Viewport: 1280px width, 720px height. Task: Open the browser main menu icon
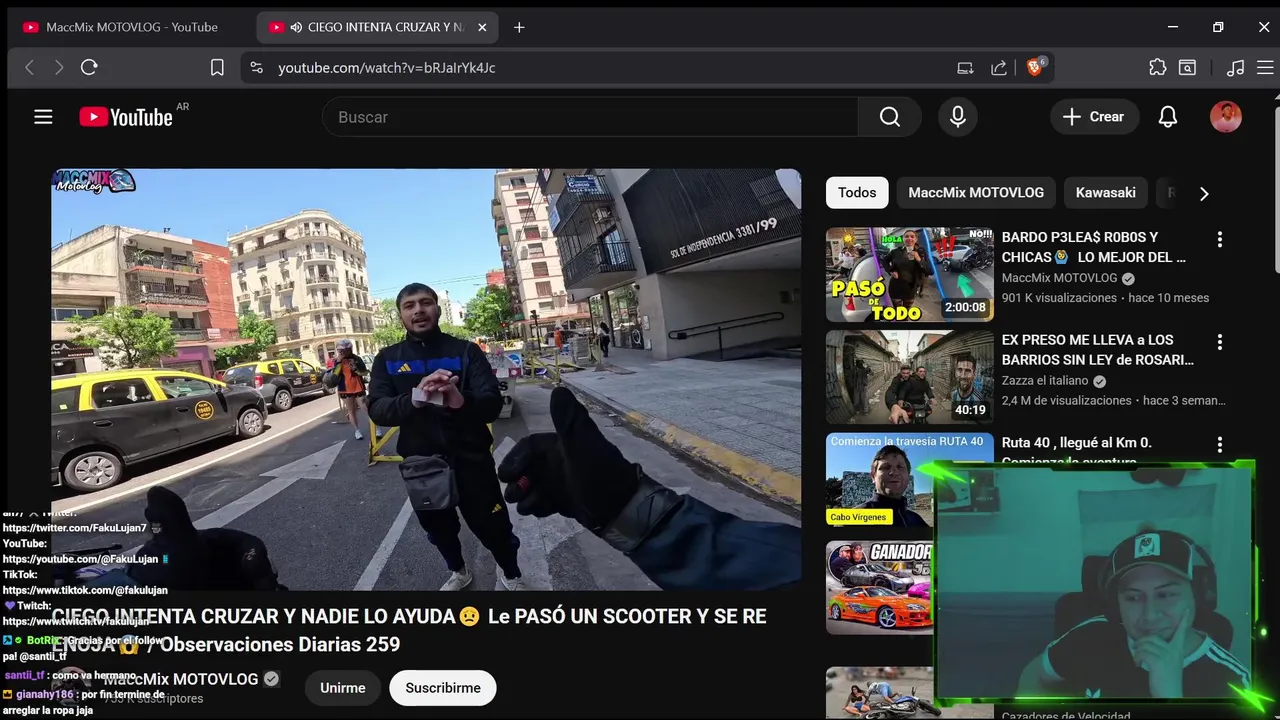click(1266, 68)
